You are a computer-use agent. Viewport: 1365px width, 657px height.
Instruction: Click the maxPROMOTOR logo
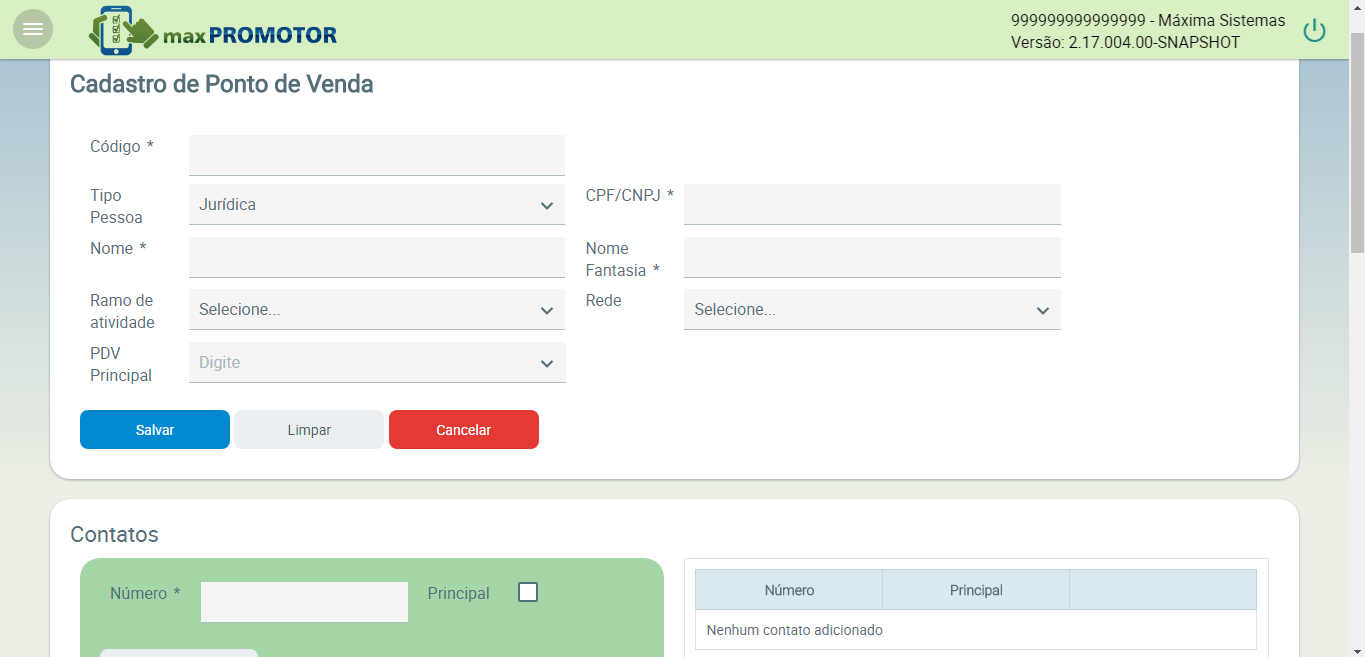[x=213, y=31]
